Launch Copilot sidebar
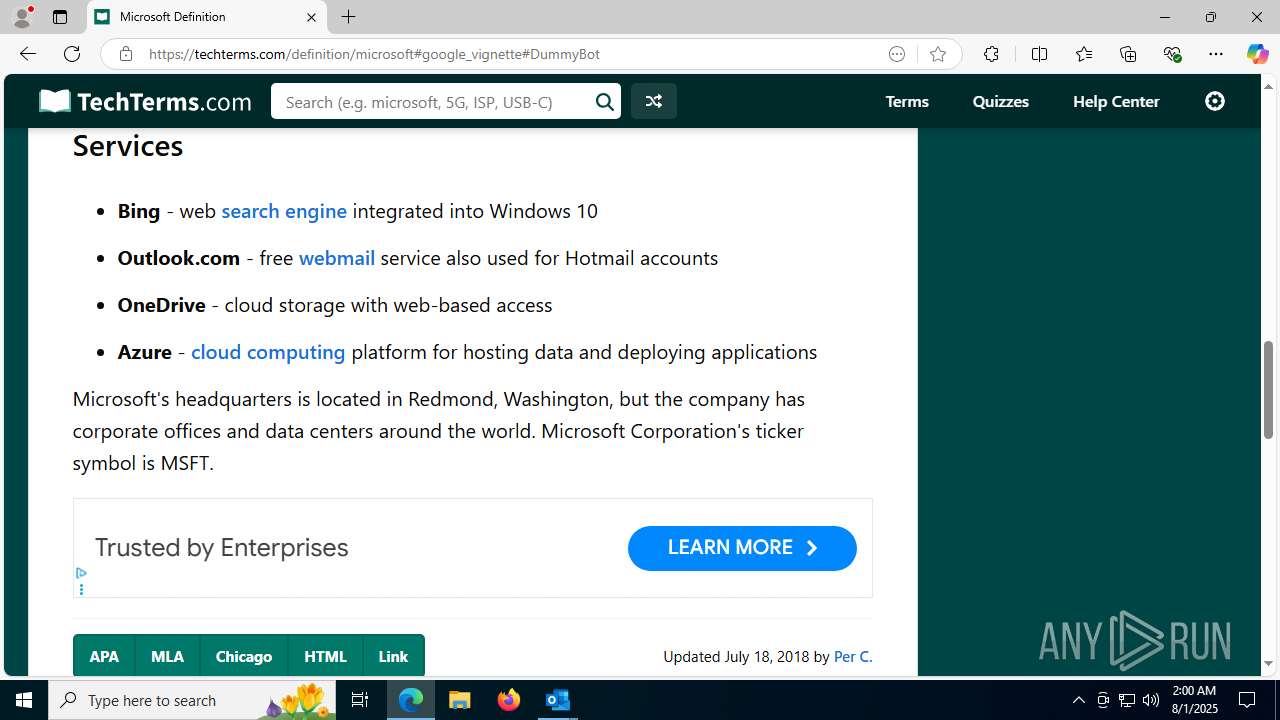 click(x=1257, y=54)
